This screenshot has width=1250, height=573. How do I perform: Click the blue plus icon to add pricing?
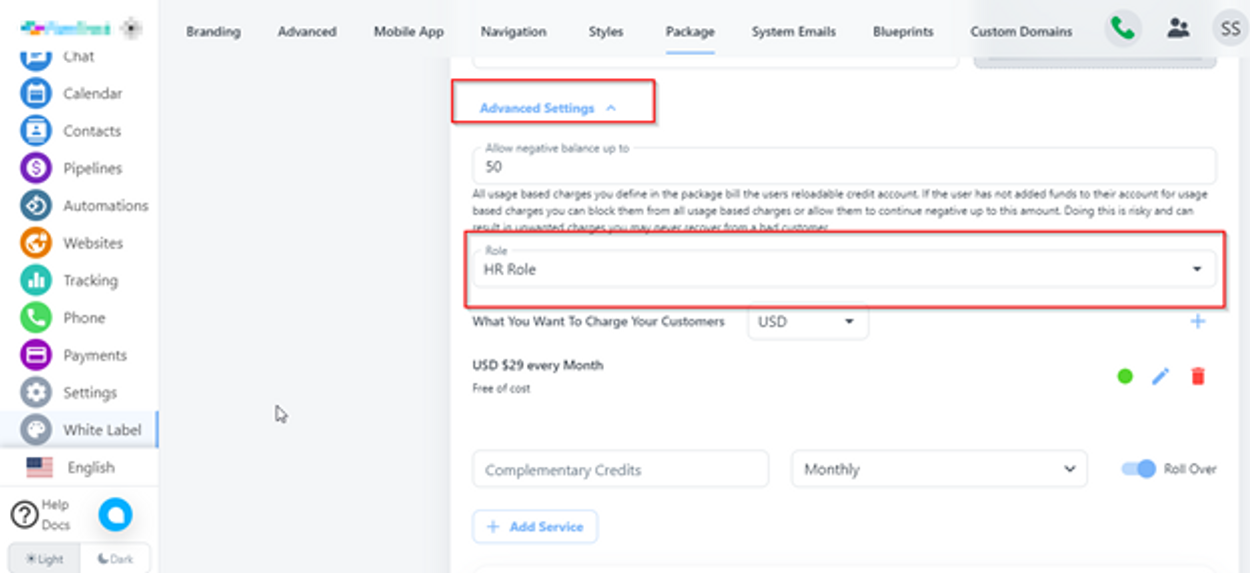click(x=1198, y=321)
